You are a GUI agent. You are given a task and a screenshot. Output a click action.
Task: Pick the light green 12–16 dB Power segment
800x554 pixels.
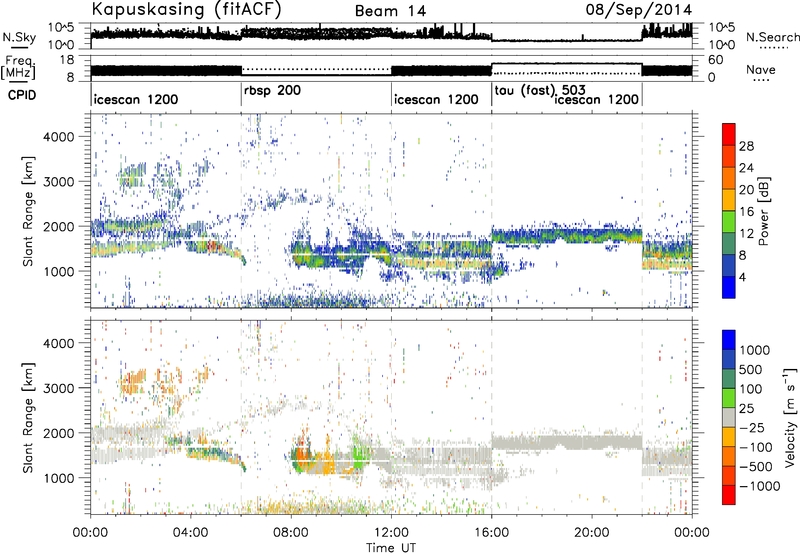click(x=729, y=222)
